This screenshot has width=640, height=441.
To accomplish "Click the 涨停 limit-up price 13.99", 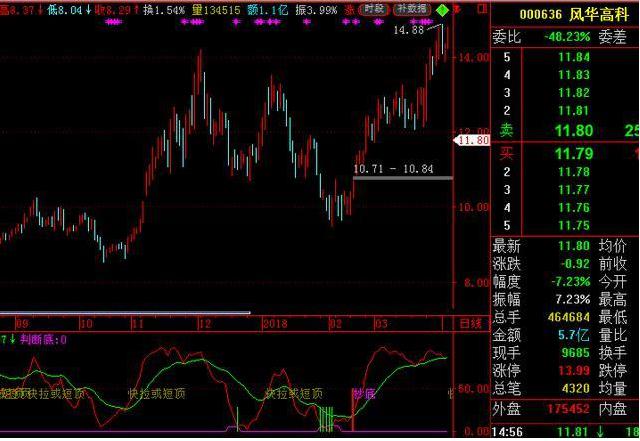I will point(574,371).
